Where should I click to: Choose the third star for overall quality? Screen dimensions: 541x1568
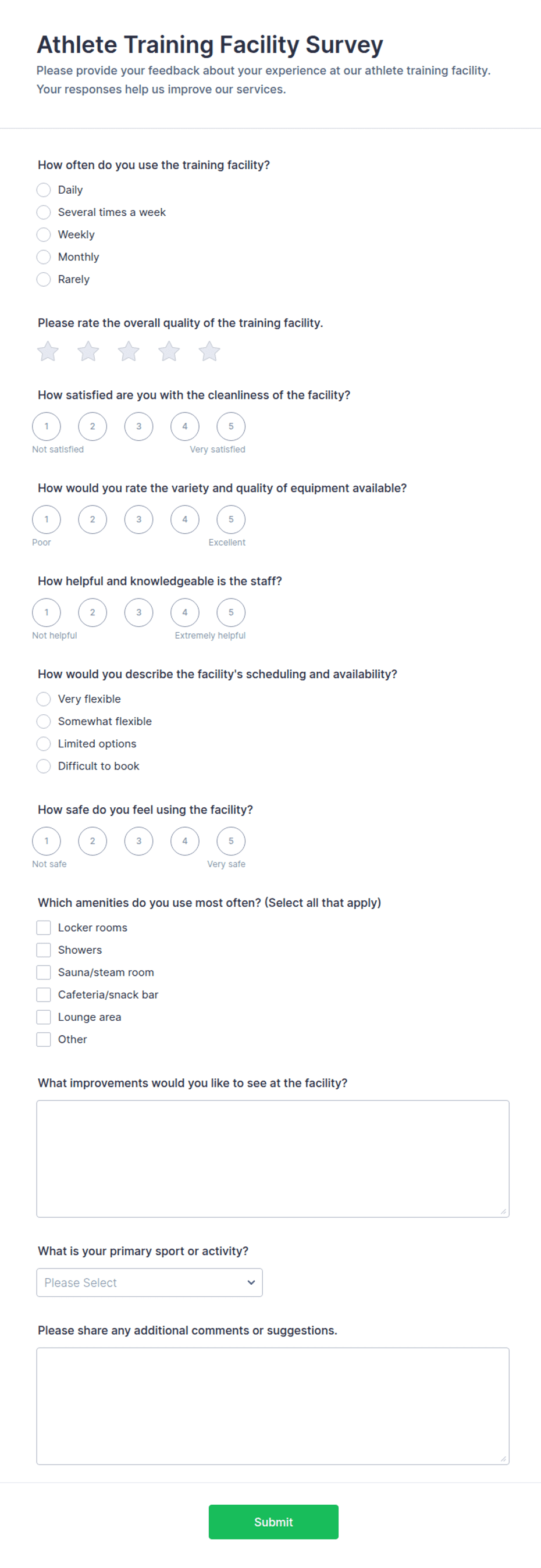pos(129,351)
